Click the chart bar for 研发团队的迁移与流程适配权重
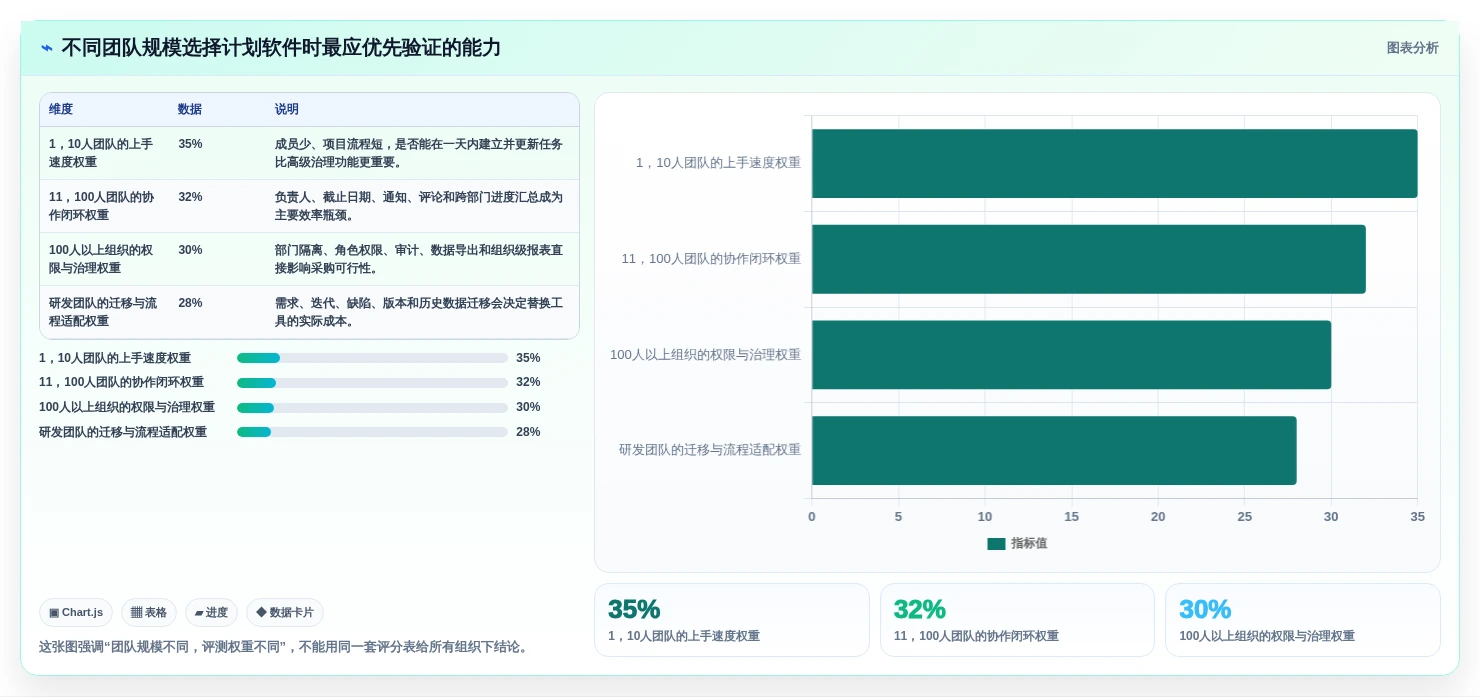The height and width of the screenshot is (697, 1480). pyautogui.click(x=1054, y=450)
